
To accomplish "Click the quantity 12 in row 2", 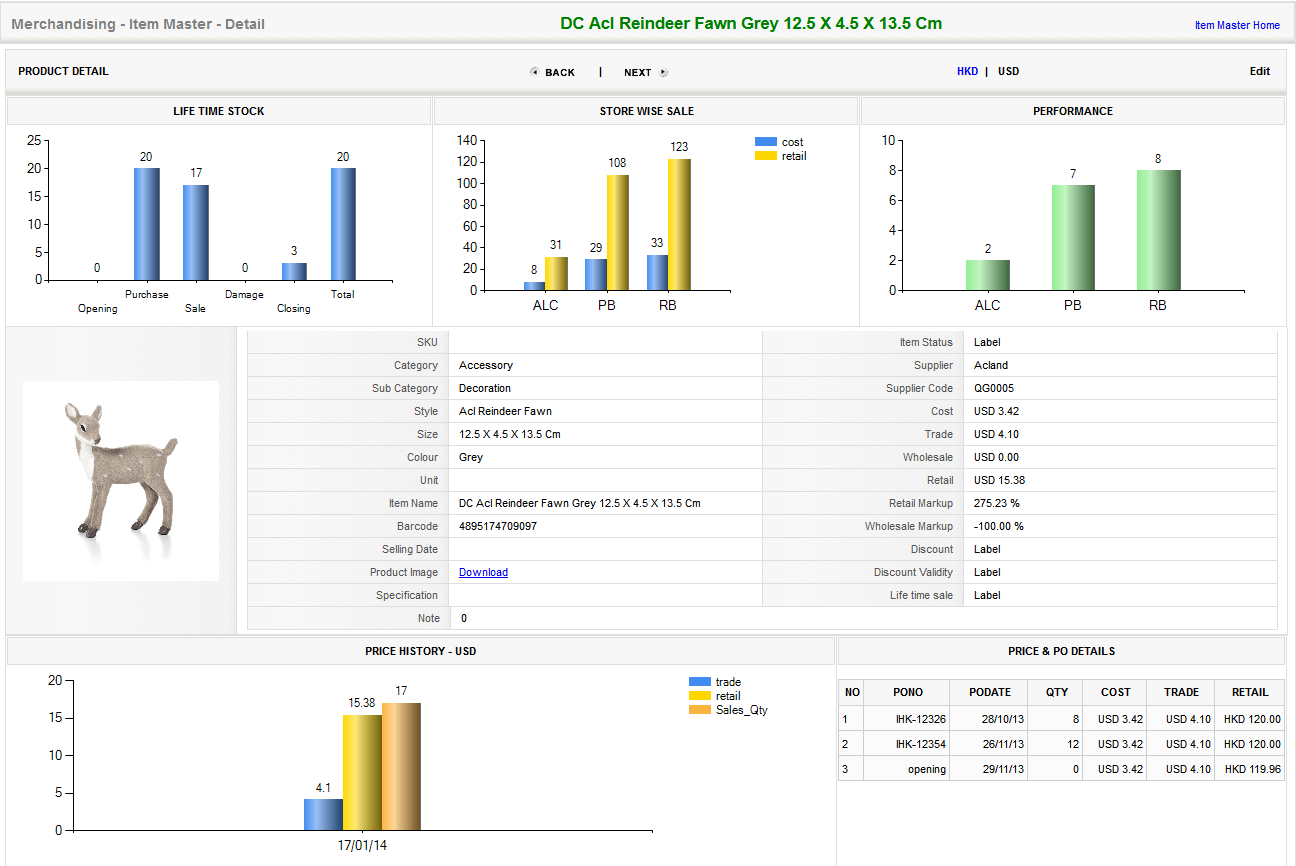I will click(1073, 744).
